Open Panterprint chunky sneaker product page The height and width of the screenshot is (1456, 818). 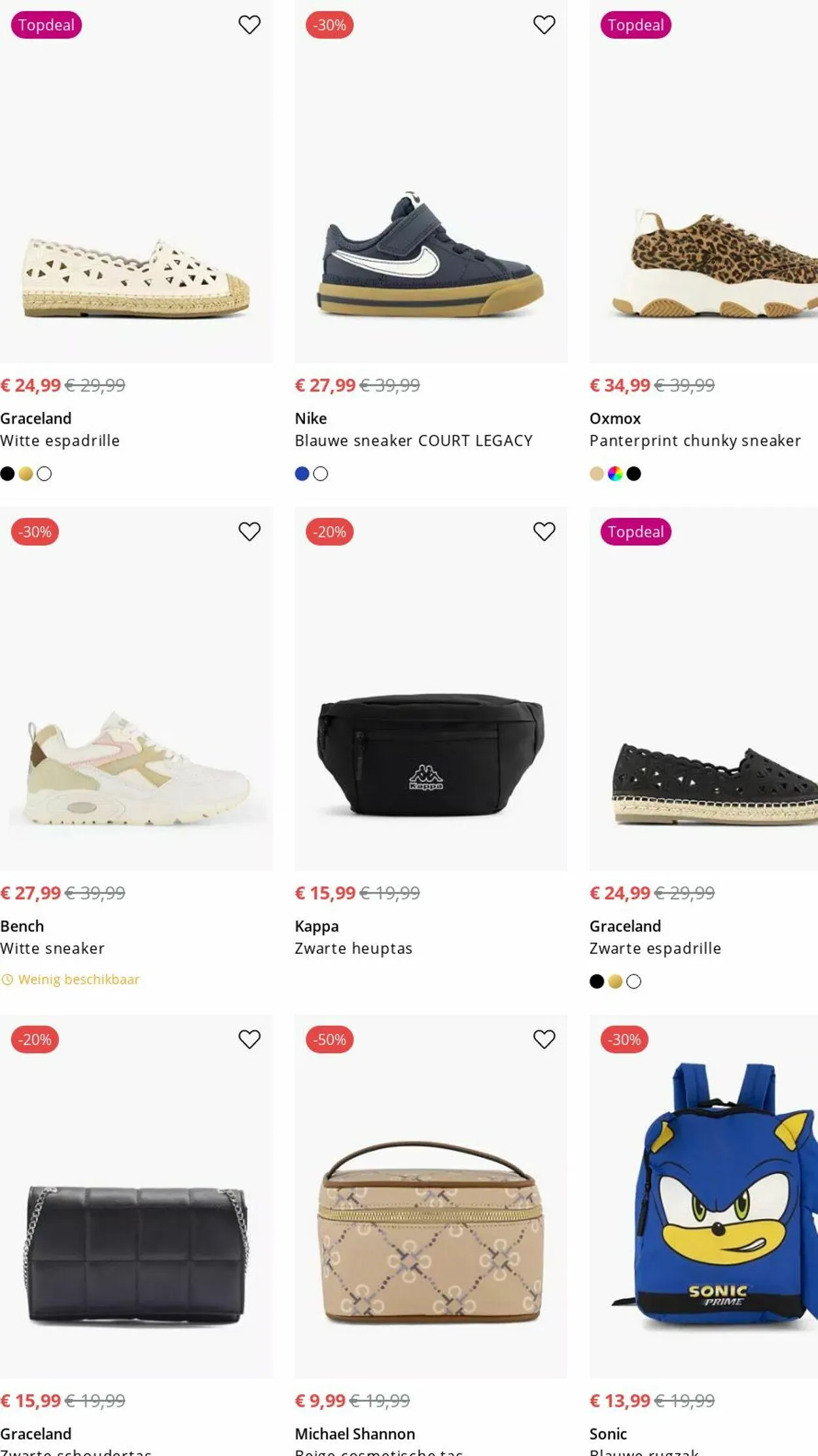[x=695, y=441]
